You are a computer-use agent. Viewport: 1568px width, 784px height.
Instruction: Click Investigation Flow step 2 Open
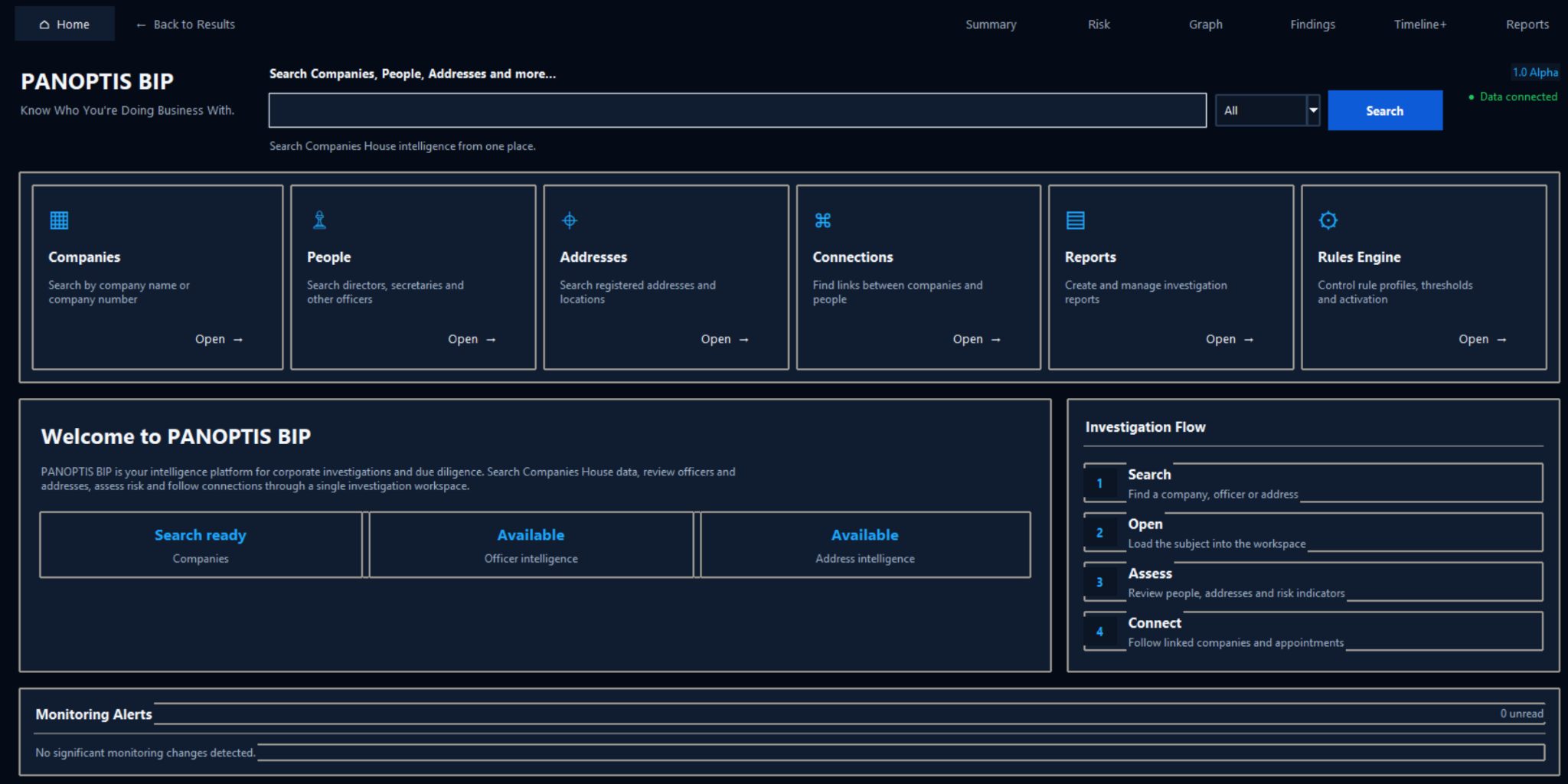(x=1313, y=532)
